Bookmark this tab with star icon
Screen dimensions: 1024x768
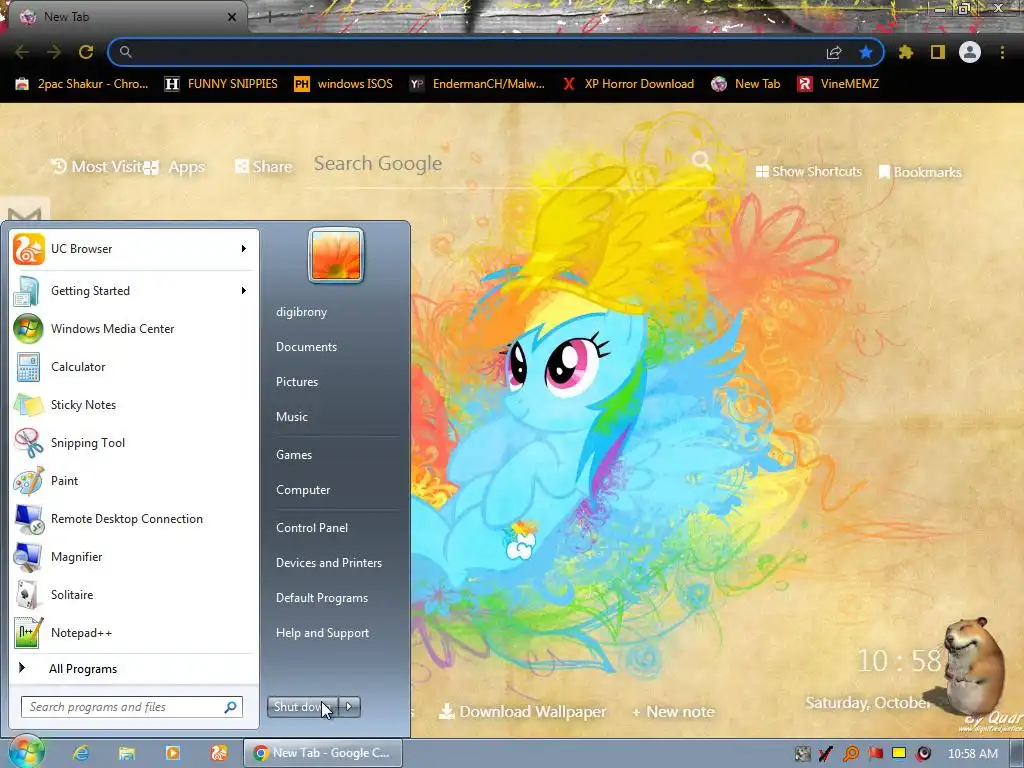866,52
